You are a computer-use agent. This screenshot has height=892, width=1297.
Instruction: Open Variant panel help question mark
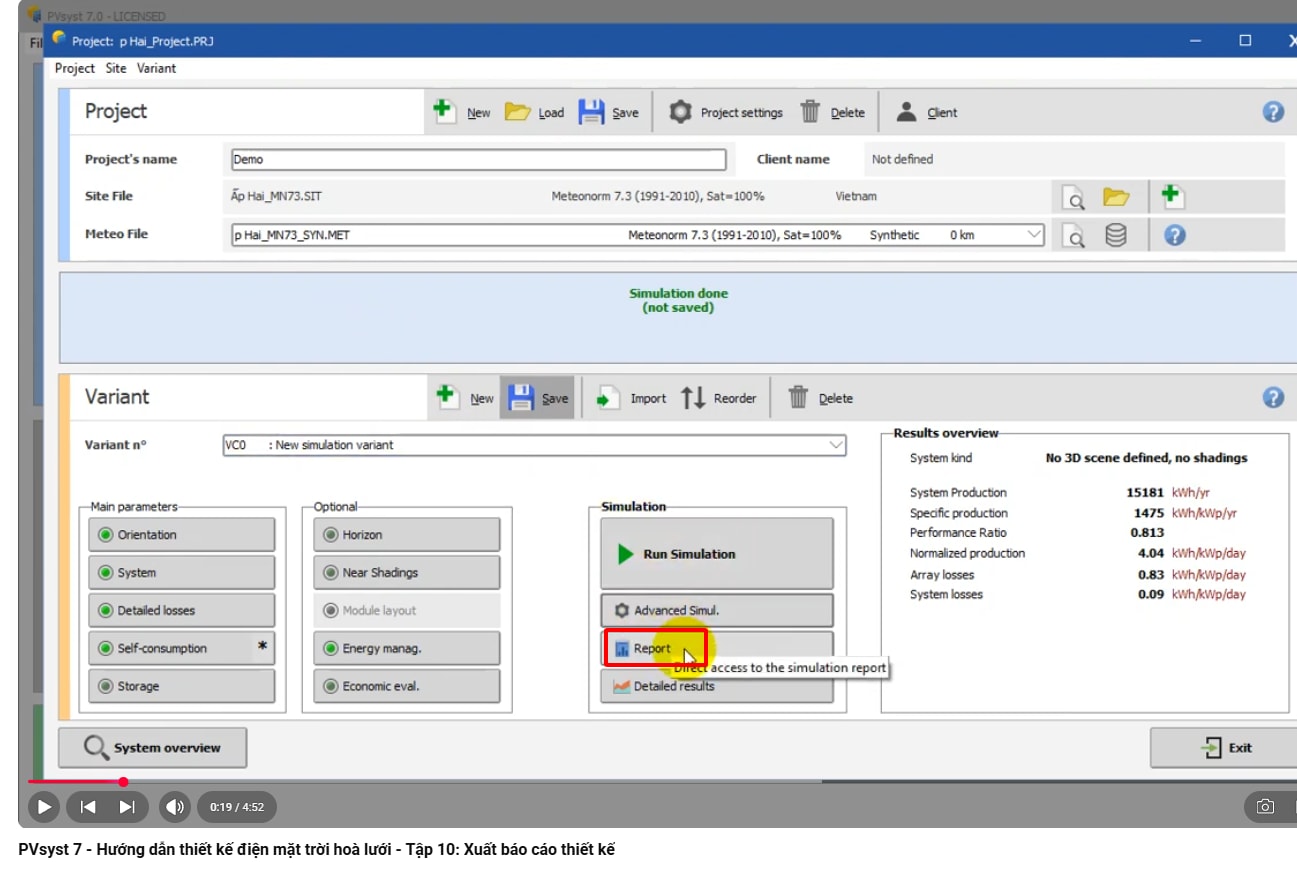(x=1273, y=397)
